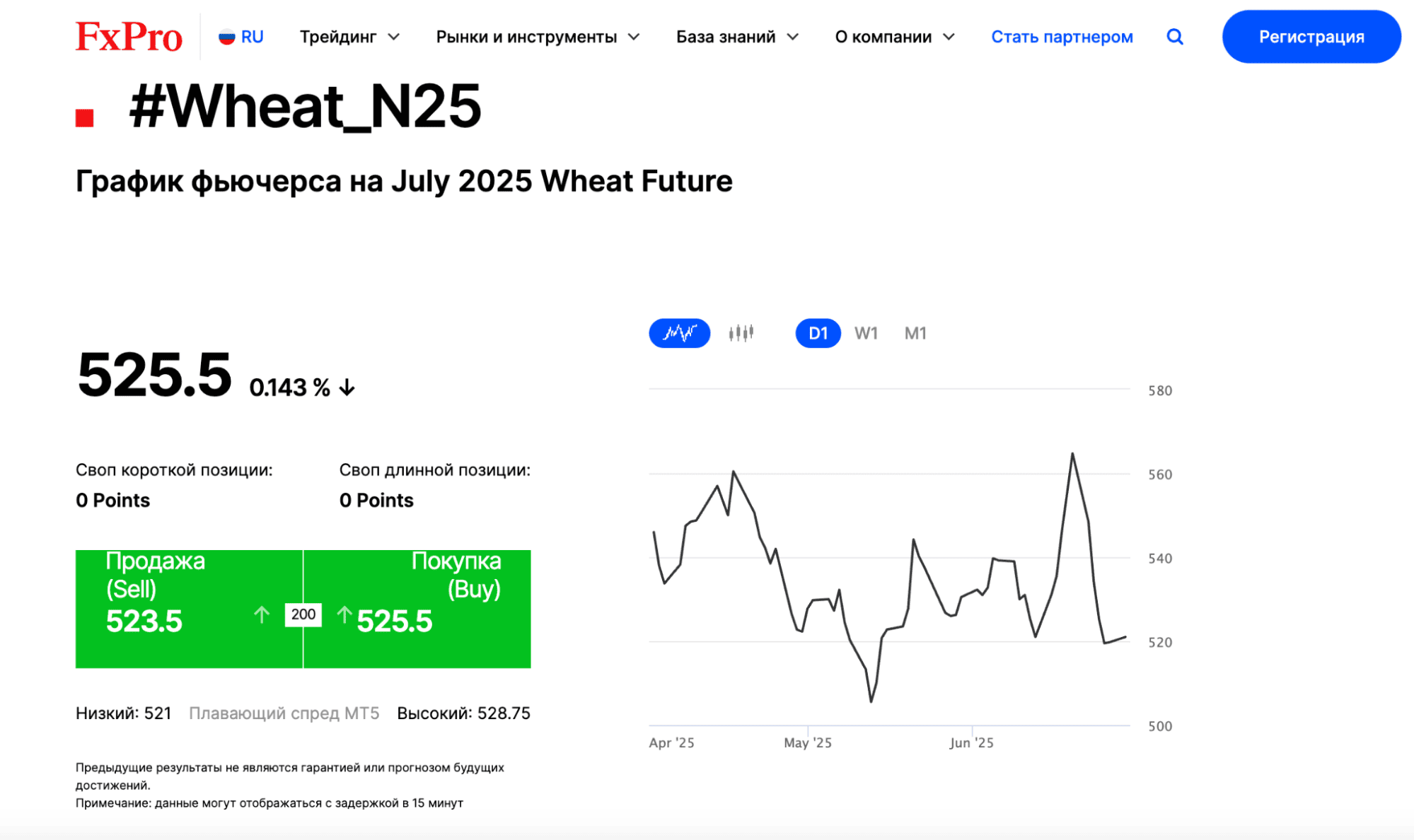Open search with the magnifier icon
This screenshot has height=840, width=1414.
pos(1174,37)
